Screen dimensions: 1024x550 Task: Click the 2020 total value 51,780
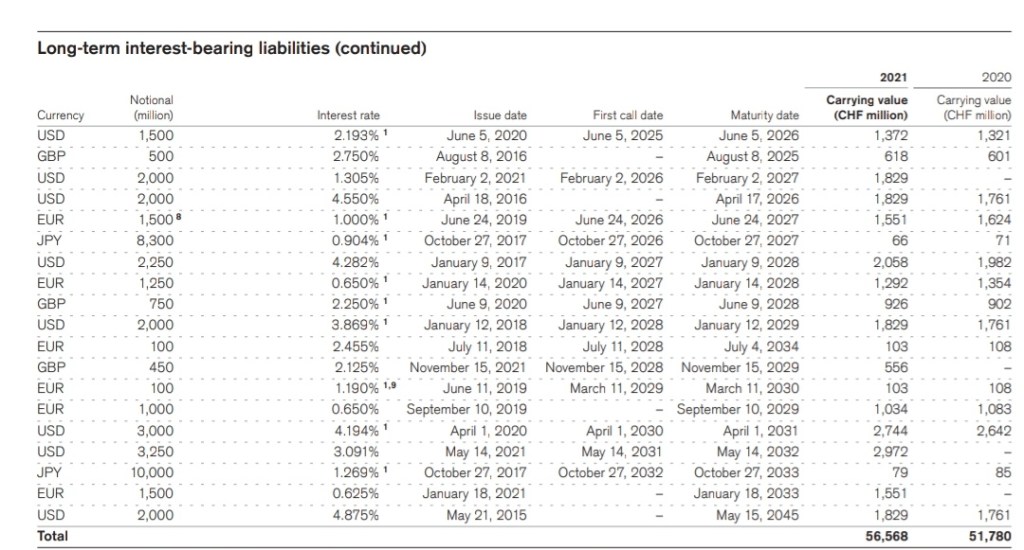click(988, 535)
